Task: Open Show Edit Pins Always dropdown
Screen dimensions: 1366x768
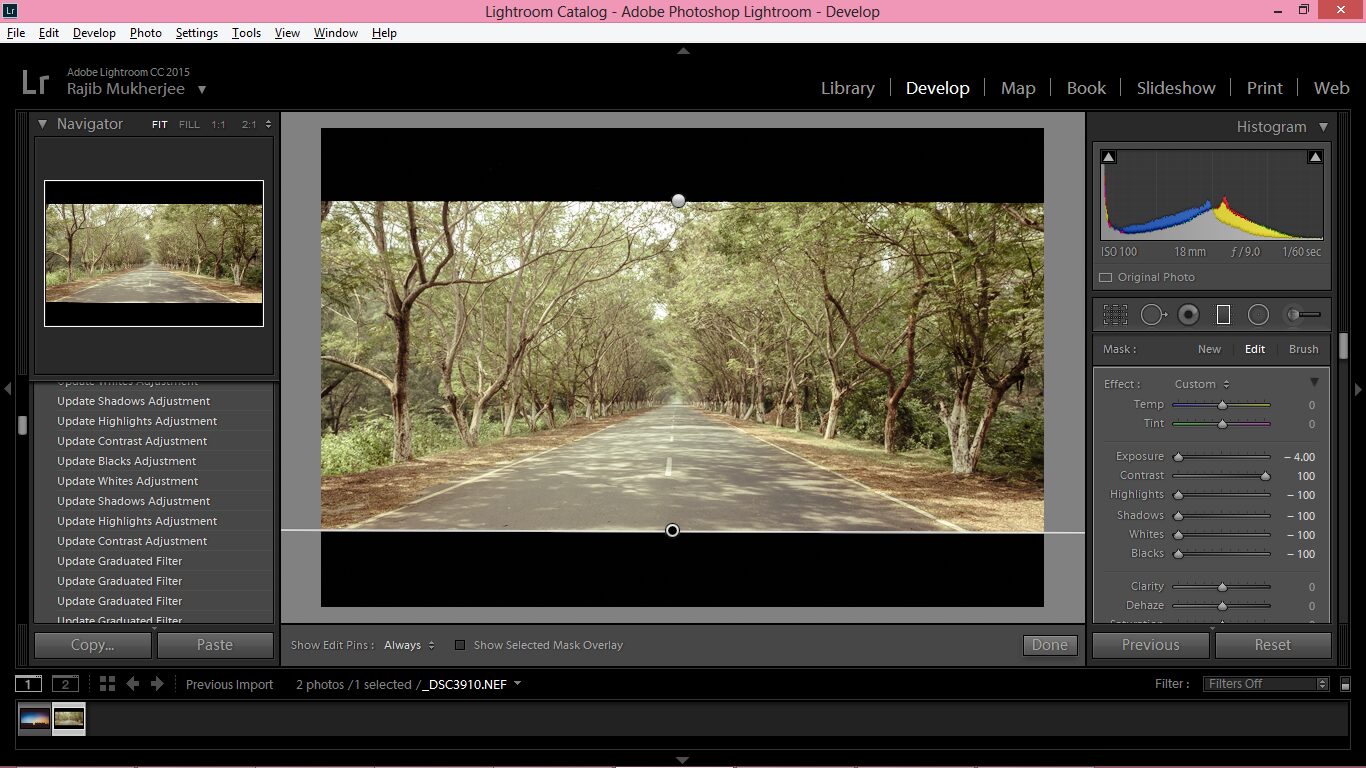Action: [x=409, y=645]
